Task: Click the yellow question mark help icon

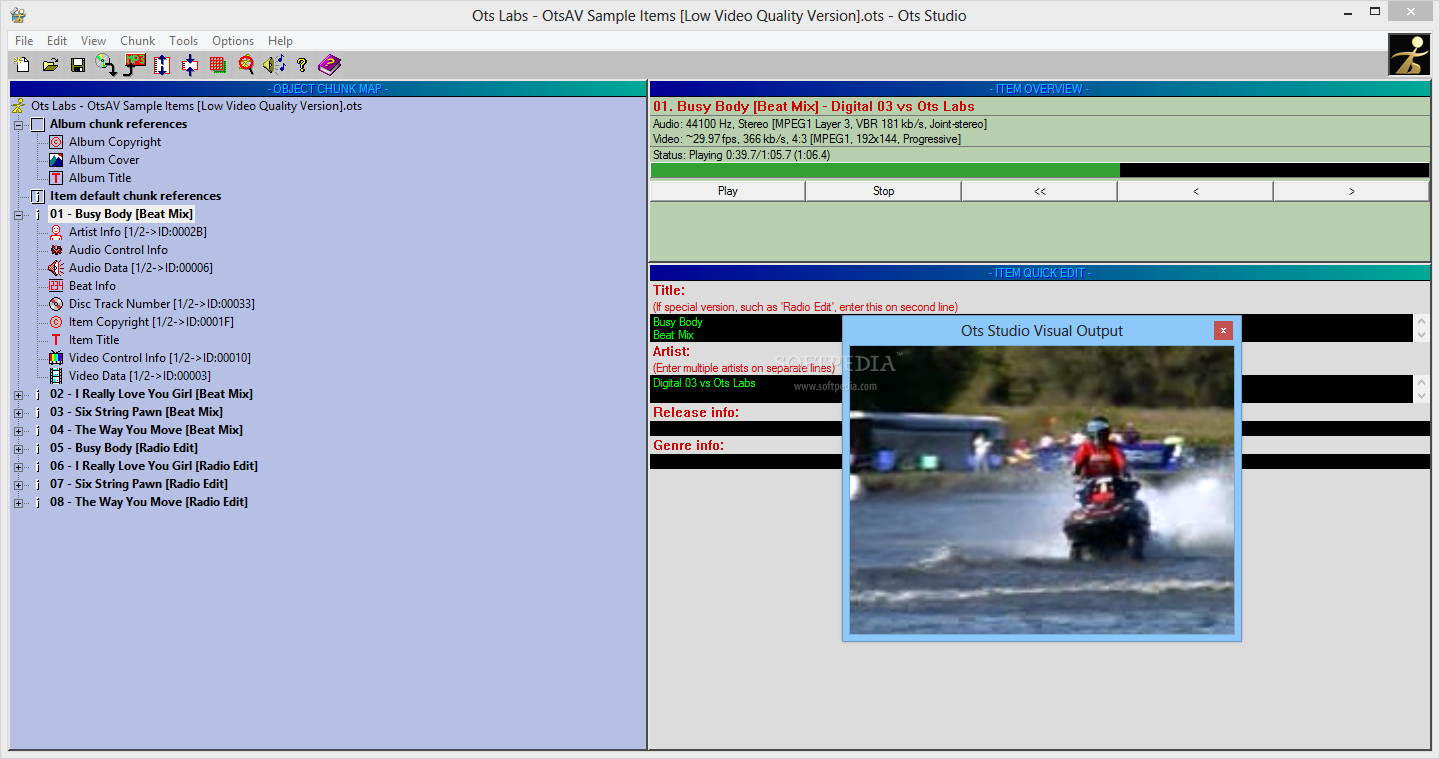Action: (302, 65)
